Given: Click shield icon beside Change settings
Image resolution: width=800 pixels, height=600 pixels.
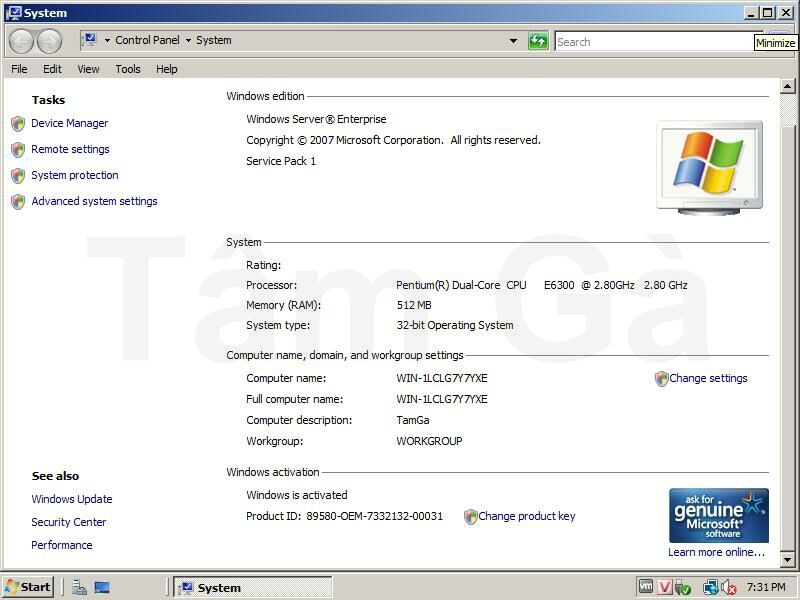Looking at the screenshot, I should pos(662,379).
